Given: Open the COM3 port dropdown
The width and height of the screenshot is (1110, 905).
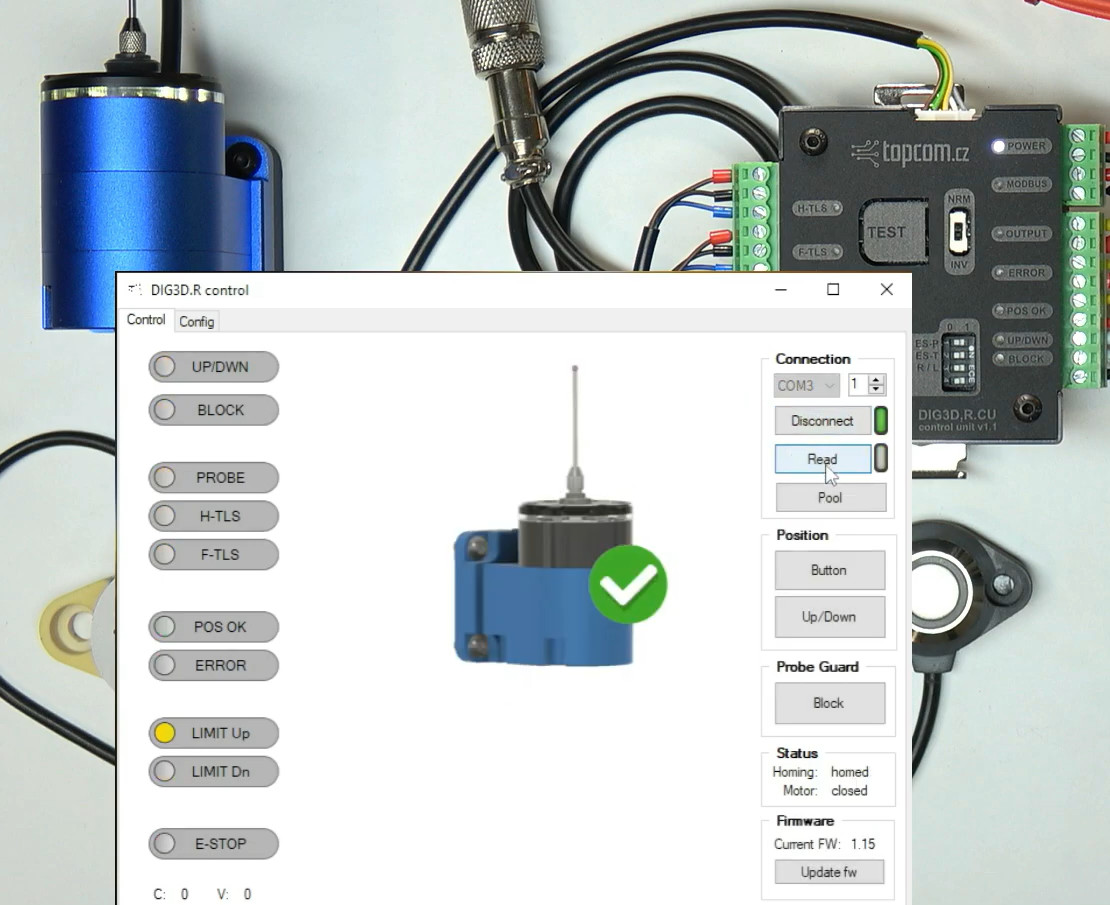Looking at the screenshot, I should coord(806,385).
